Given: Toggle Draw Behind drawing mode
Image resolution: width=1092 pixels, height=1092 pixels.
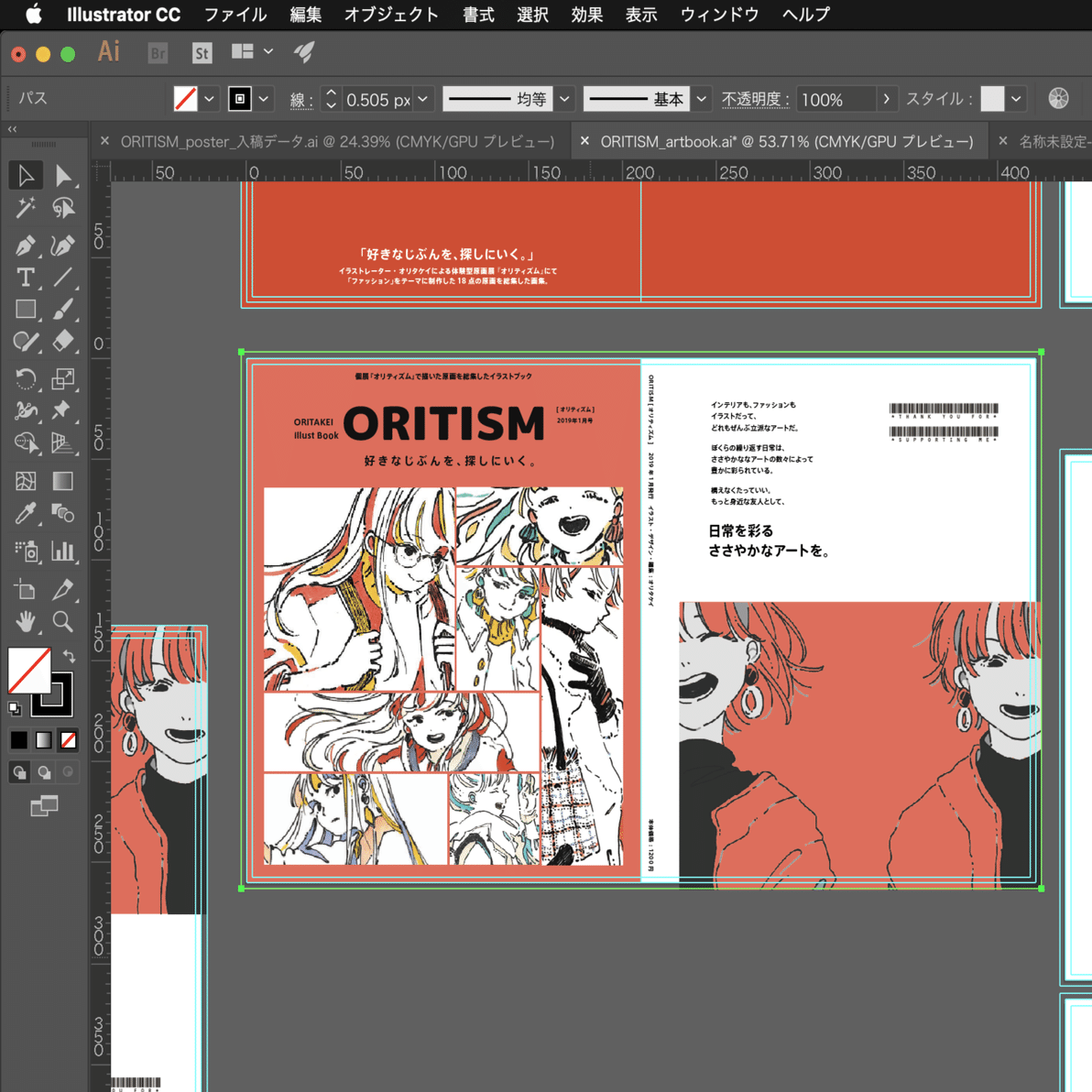Looking at the screenshot, I should (x=44, y=771).
